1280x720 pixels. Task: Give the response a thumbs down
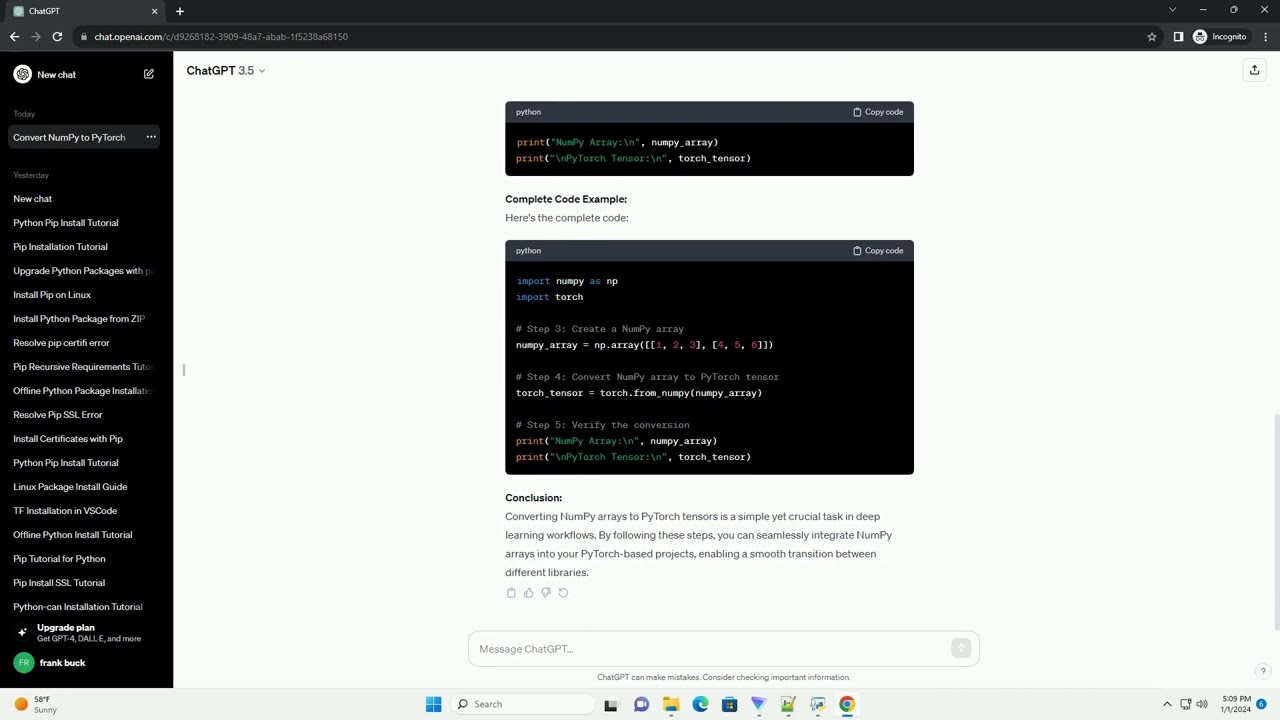pyautogui.click(x=545, y=593)
